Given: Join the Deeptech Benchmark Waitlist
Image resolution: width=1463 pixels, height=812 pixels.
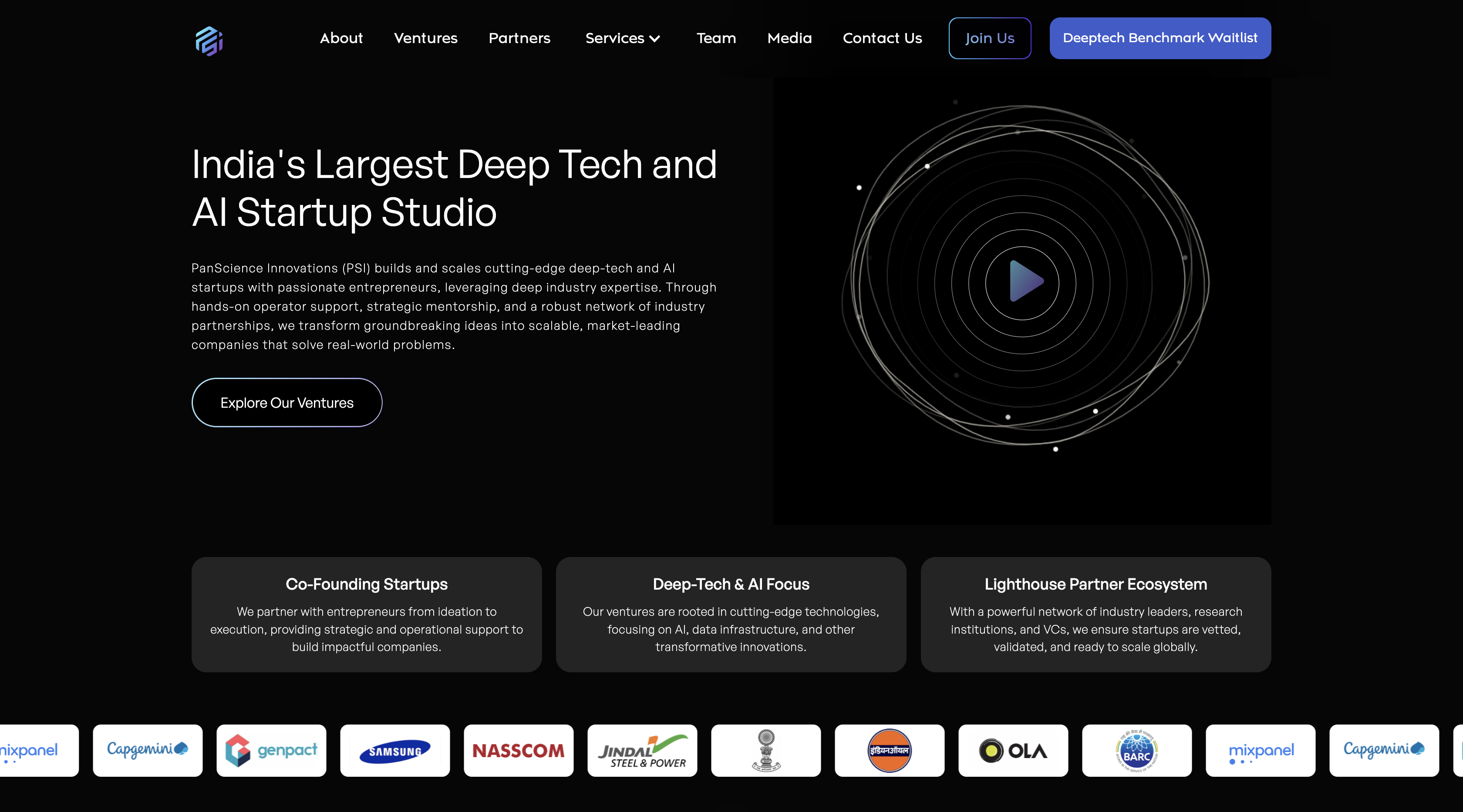Looking at the screenshot, I should point(1160,38).
